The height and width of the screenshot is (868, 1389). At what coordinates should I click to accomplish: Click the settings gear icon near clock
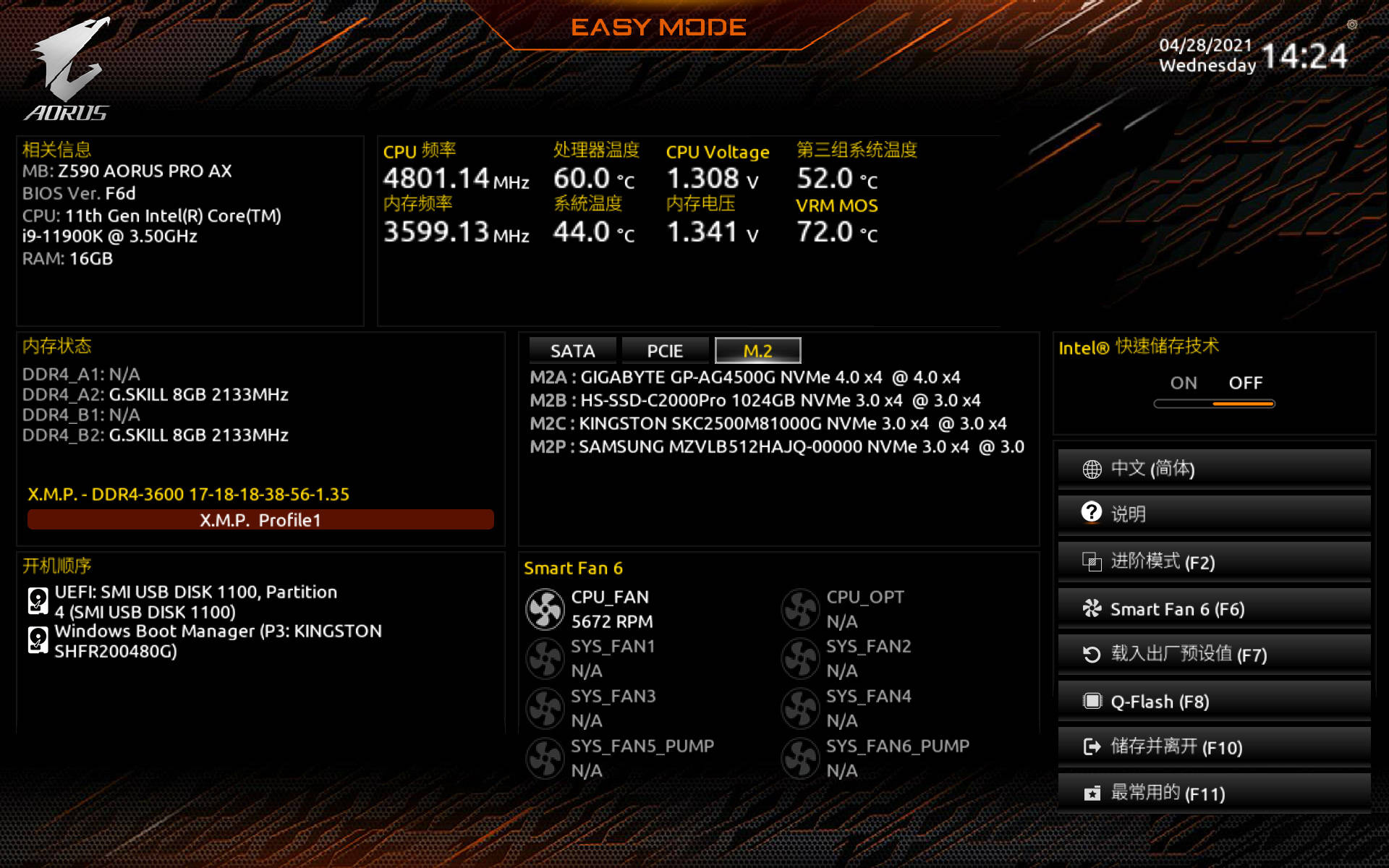point(1351,25)
